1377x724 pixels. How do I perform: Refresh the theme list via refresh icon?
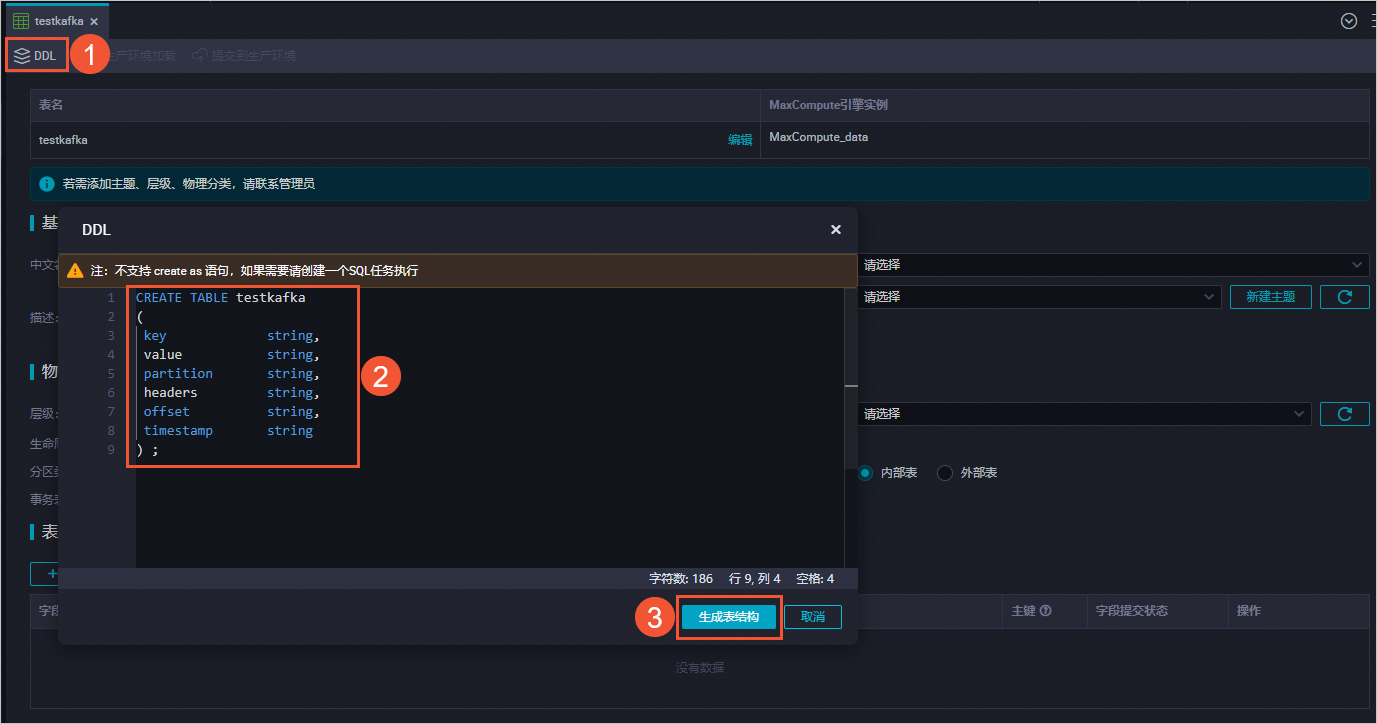pos(1345,297)
